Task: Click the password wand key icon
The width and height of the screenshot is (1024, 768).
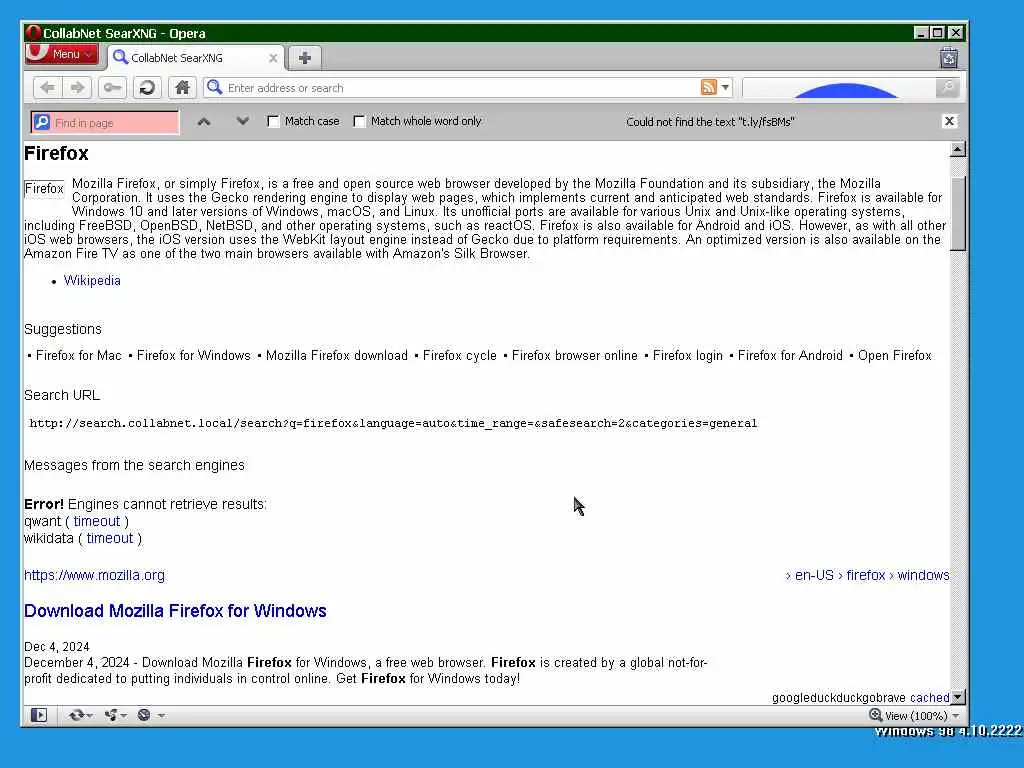Action: click(112, 88)
